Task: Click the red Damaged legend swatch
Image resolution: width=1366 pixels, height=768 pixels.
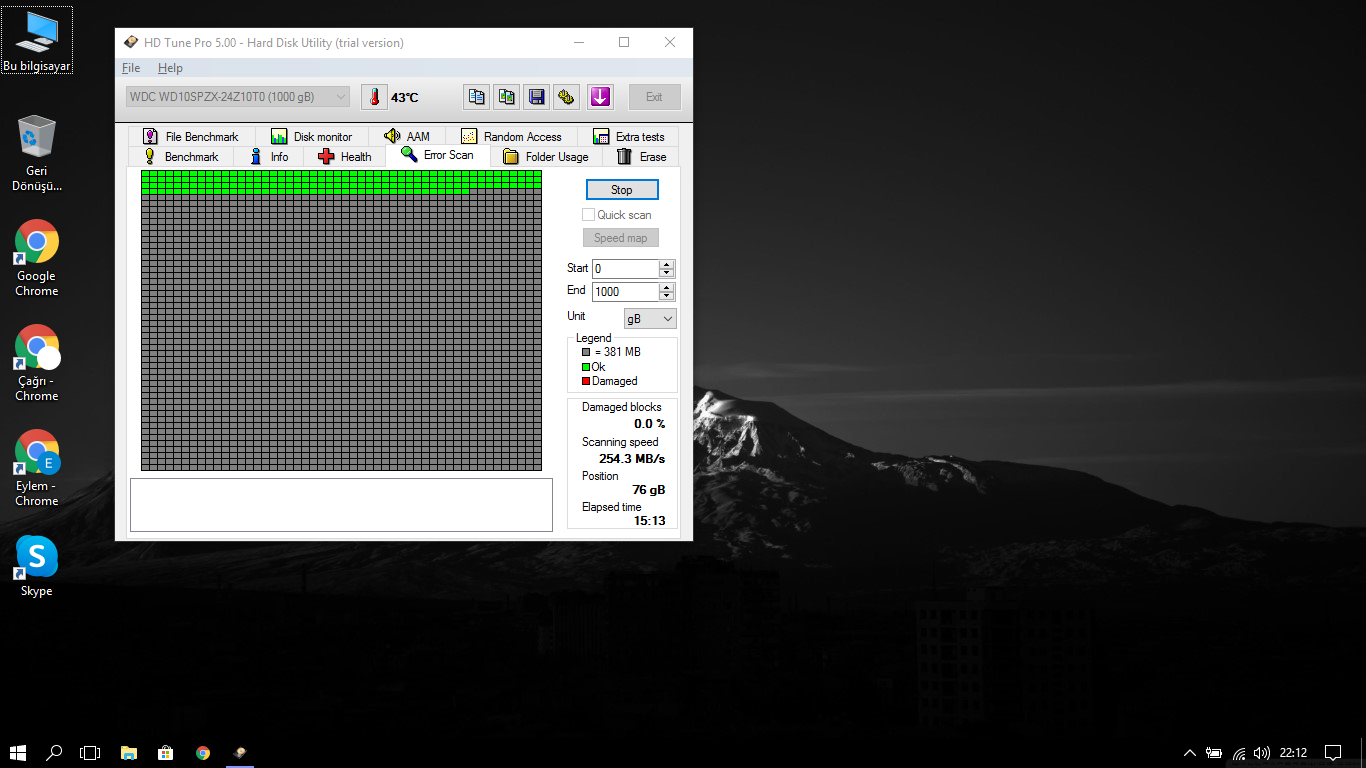Action: tap(586, 381)
